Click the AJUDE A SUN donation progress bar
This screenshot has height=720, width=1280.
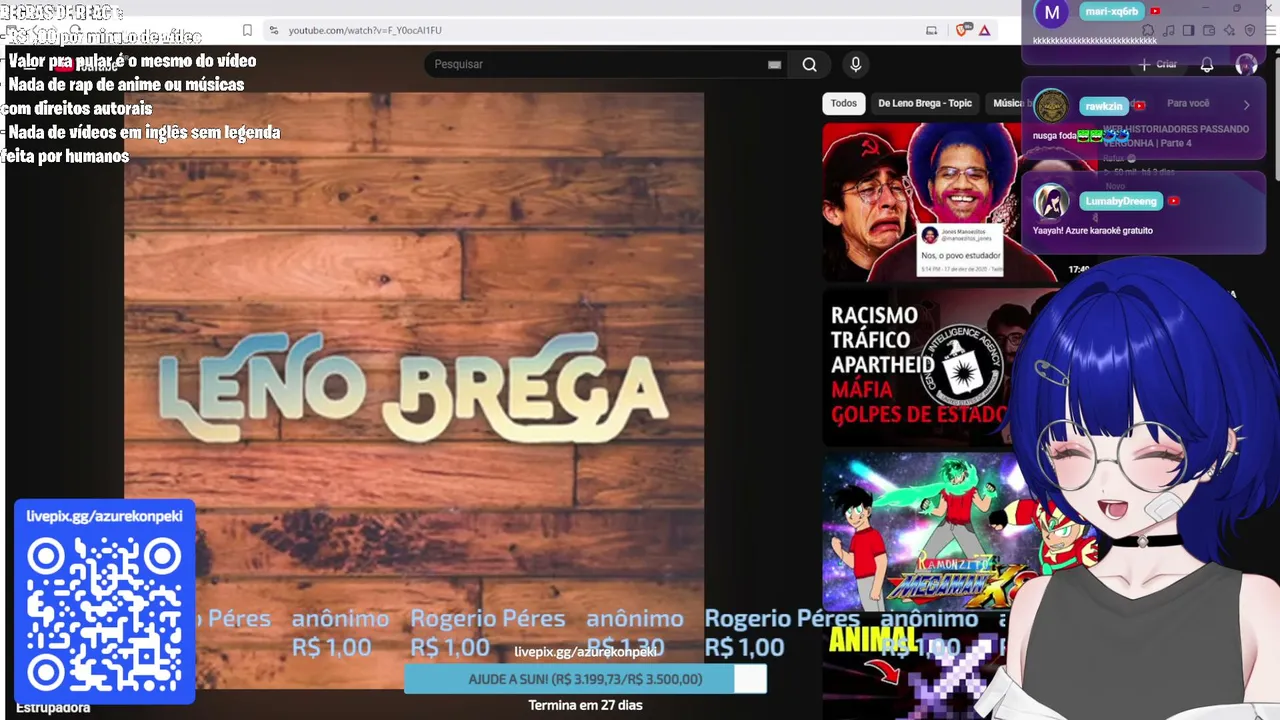coord(585,679)
